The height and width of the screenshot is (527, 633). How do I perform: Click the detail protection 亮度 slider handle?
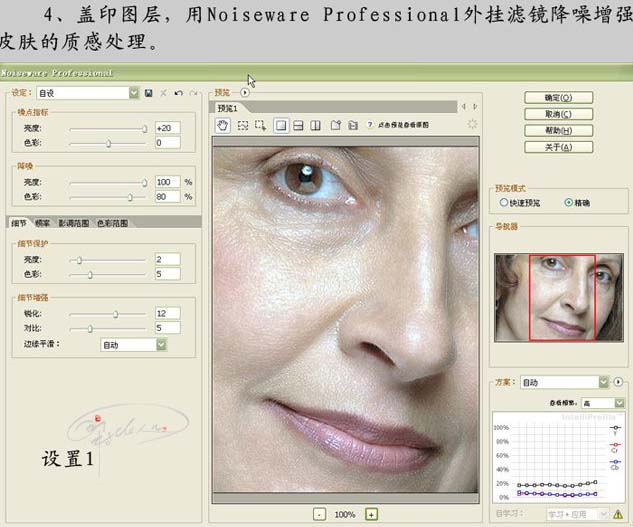point(79,260)
